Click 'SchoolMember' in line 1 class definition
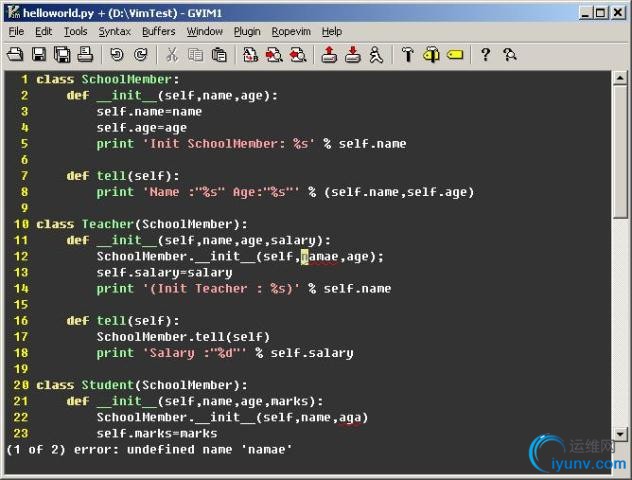Screen dimensions: 632x480 127,79
